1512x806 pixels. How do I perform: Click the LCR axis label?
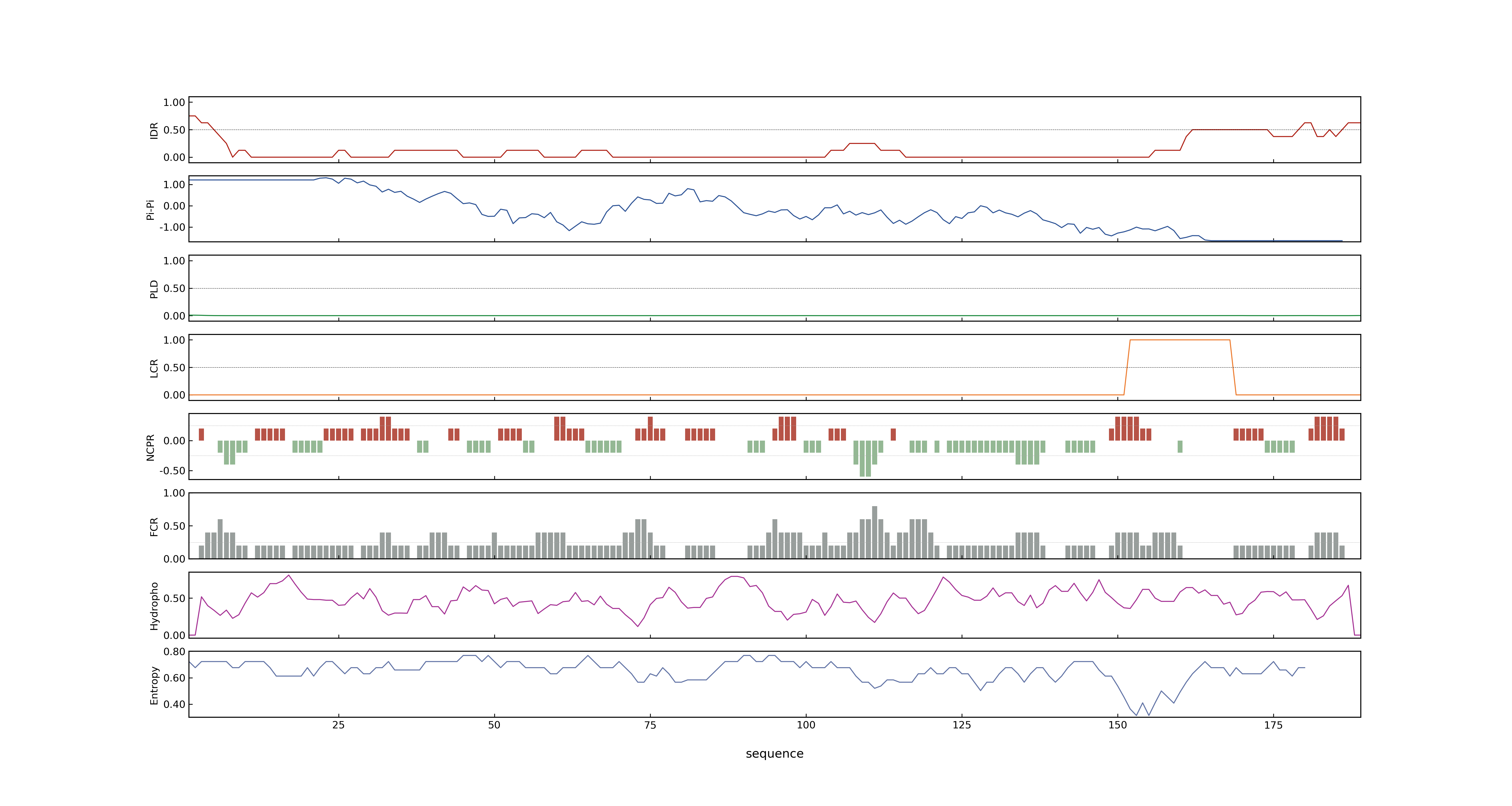tap(154, 368)
